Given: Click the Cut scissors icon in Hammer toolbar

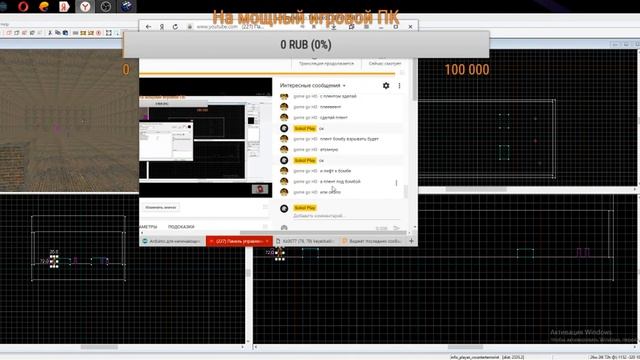Looking at the screenshot, I should click(50, 33).
